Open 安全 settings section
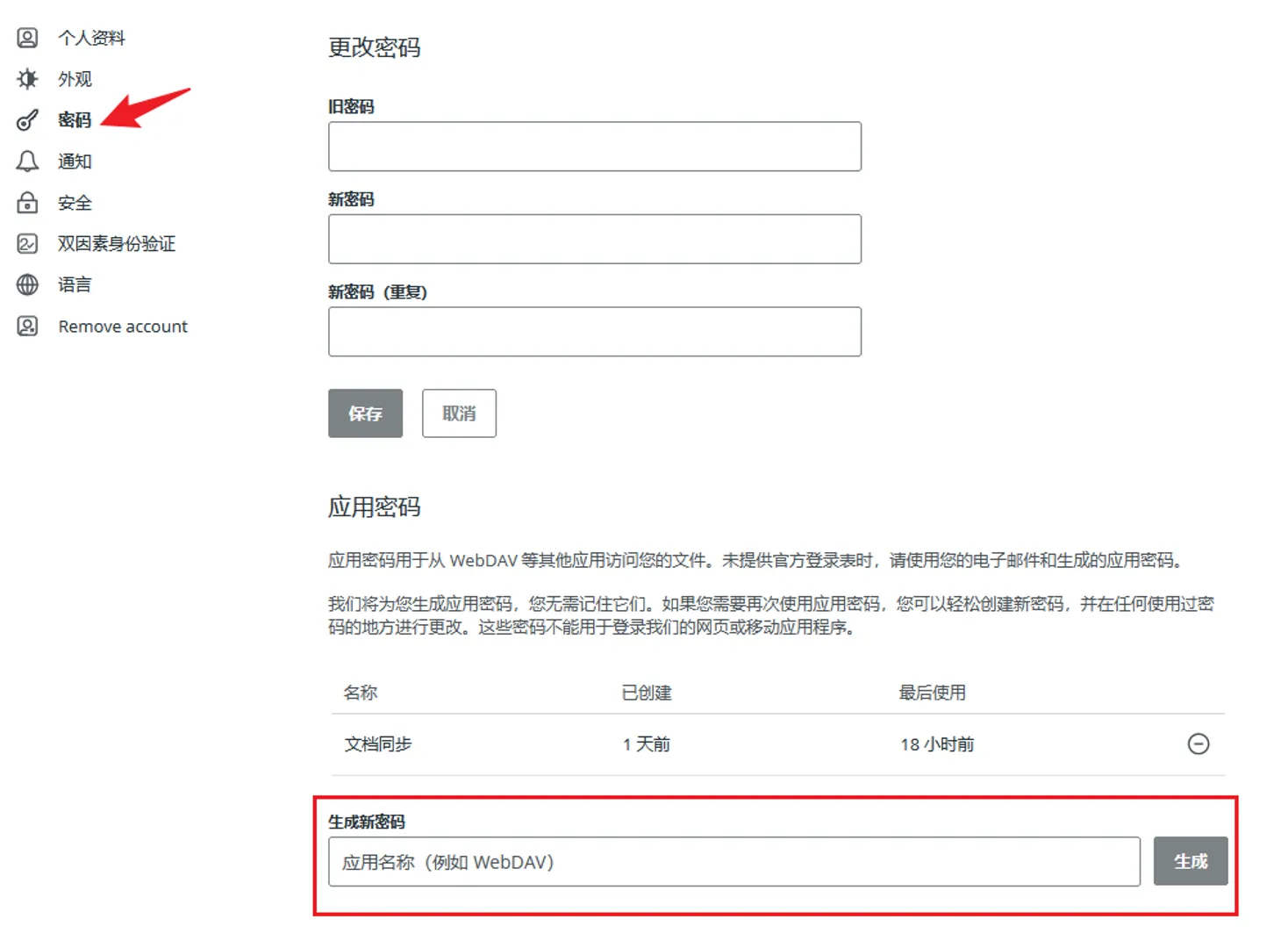This screenshot has height=948, width=1288. point(75,203)
